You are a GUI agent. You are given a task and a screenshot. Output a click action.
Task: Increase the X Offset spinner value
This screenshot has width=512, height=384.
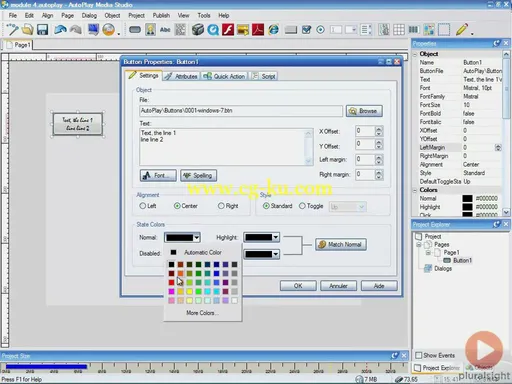tap(379, 128)
